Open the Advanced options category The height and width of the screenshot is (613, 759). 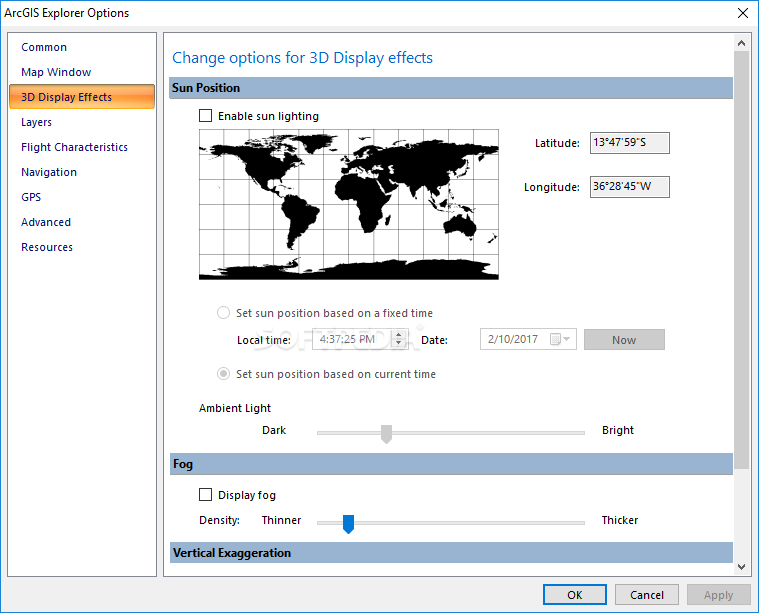point(46,222)
